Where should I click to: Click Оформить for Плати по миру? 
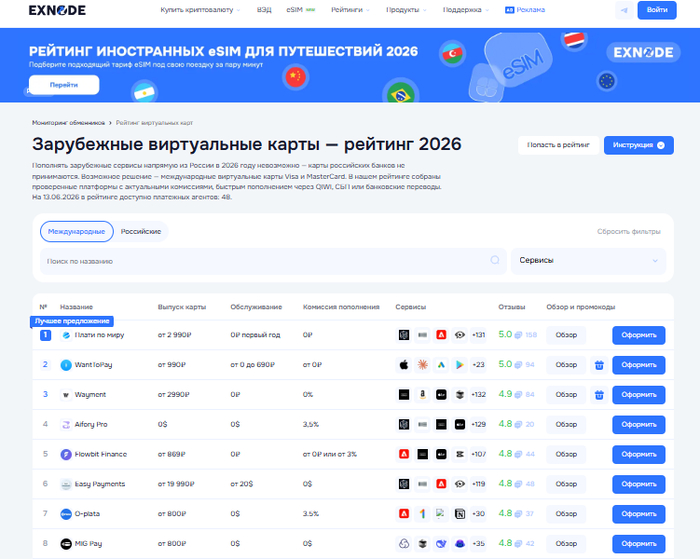[x=639, y=335]
